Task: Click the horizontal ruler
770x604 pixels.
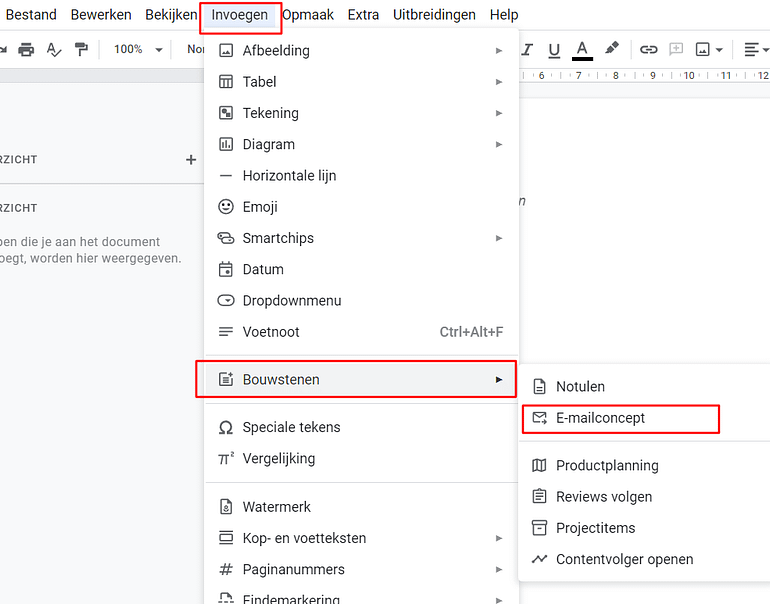Action: pyautogui.click(x=644, y=76)
